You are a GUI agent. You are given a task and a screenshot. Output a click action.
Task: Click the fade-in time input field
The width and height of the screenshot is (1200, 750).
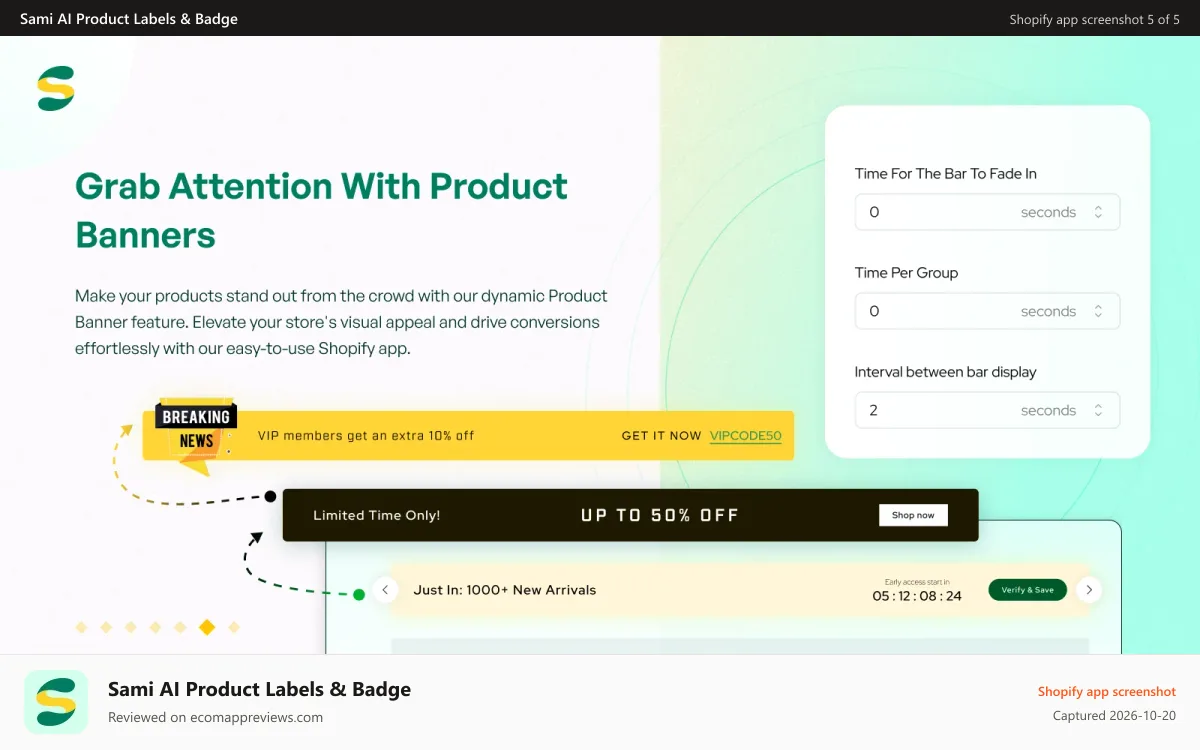pos(987,212)
